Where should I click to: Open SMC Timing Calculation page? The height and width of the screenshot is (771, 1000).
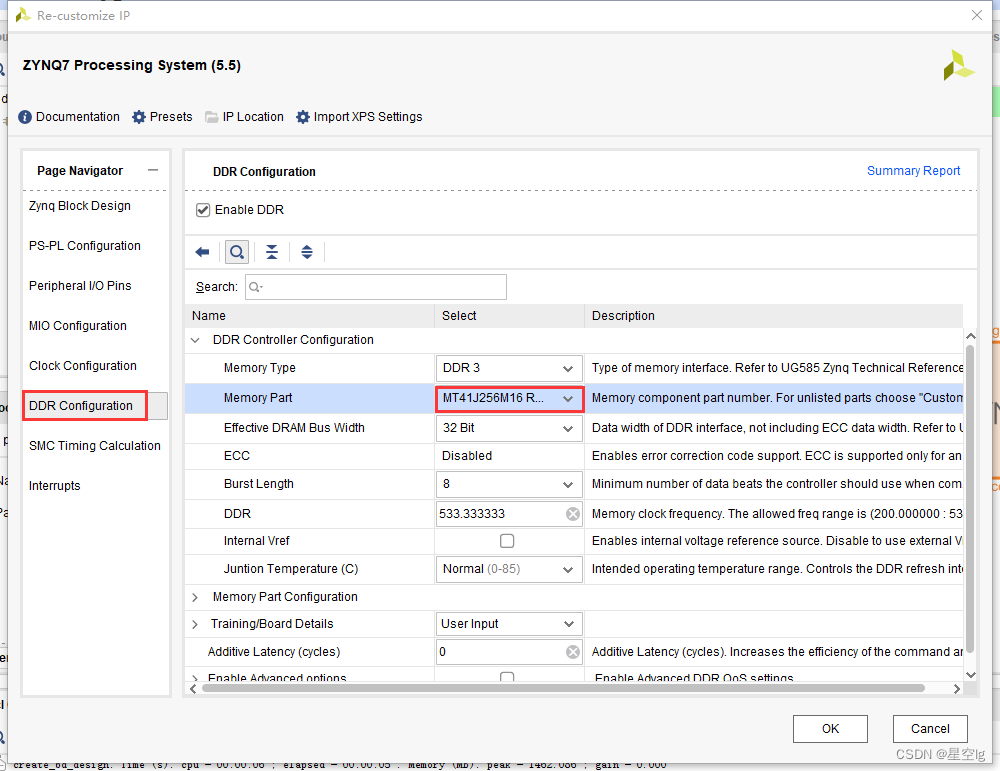point(95,446)
